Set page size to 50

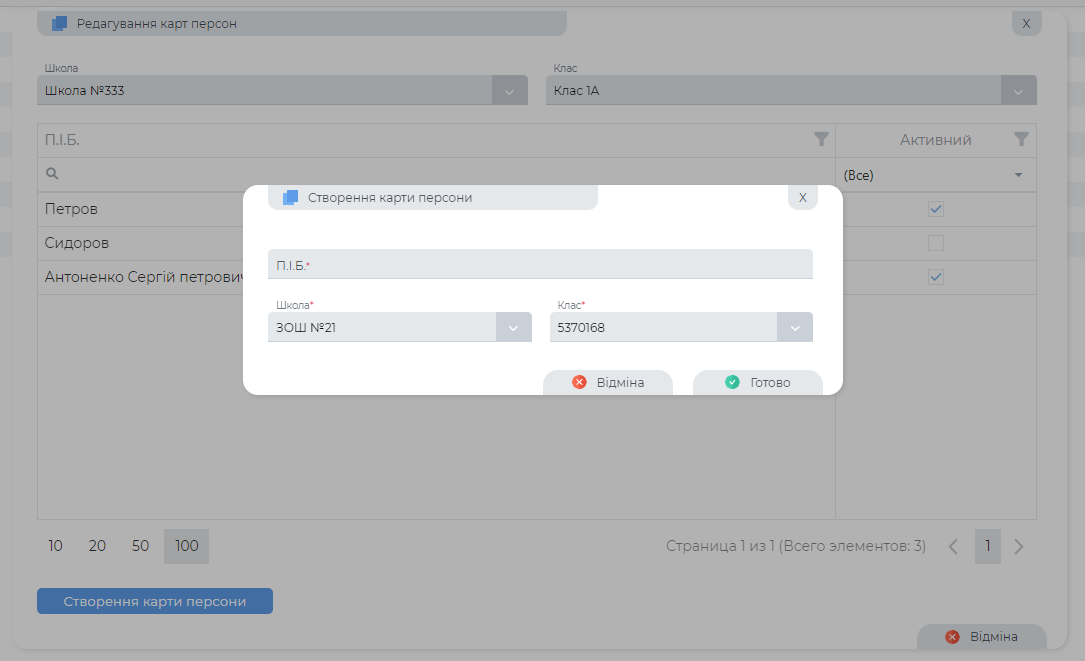[x=140, y=546]
